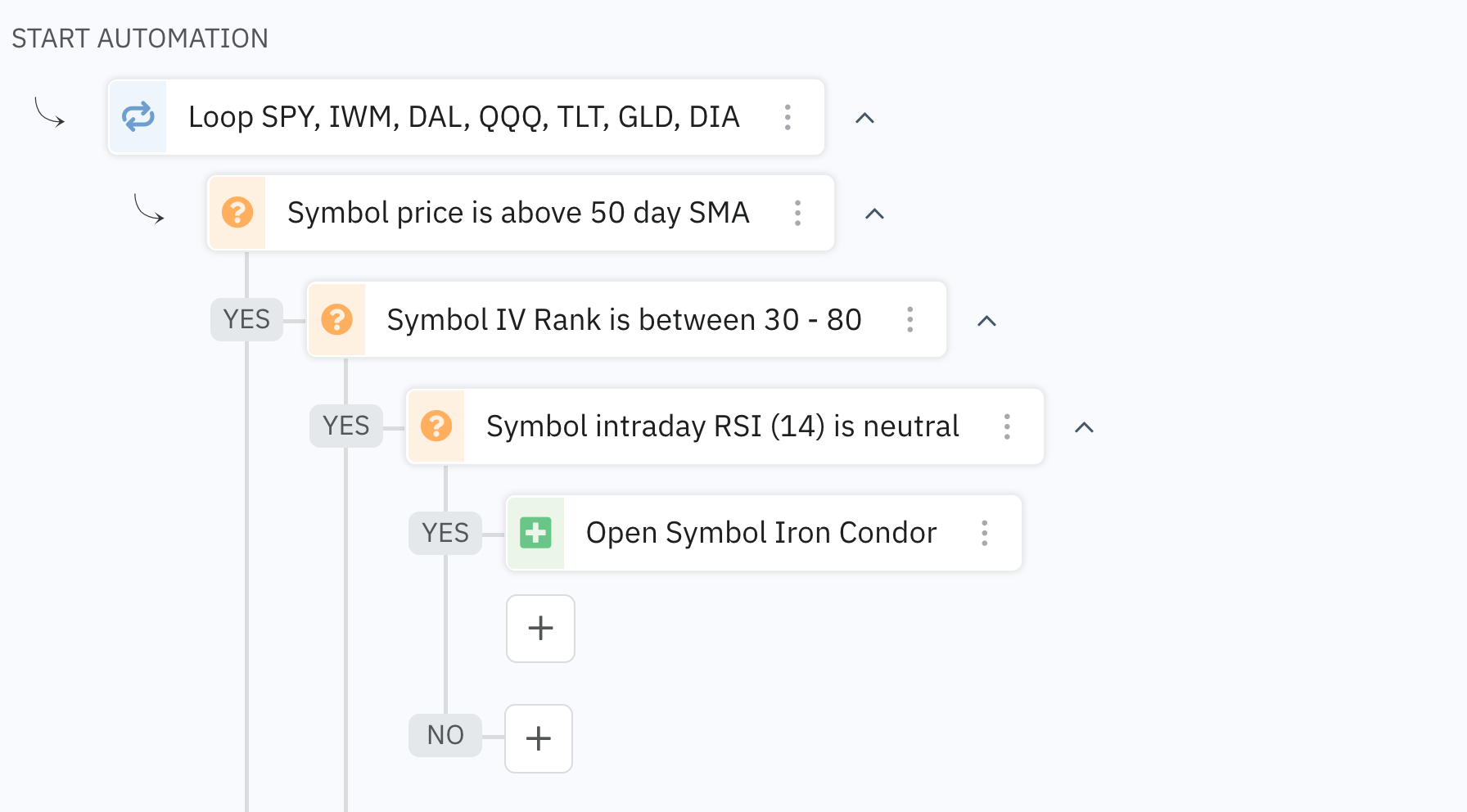
Task: Click question icon on intraday RSI decision
Action: click(436, 426)
